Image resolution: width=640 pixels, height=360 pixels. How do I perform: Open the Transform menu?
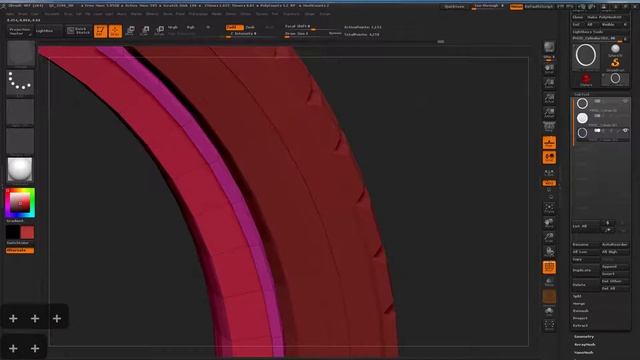click(x=291, y=14)
